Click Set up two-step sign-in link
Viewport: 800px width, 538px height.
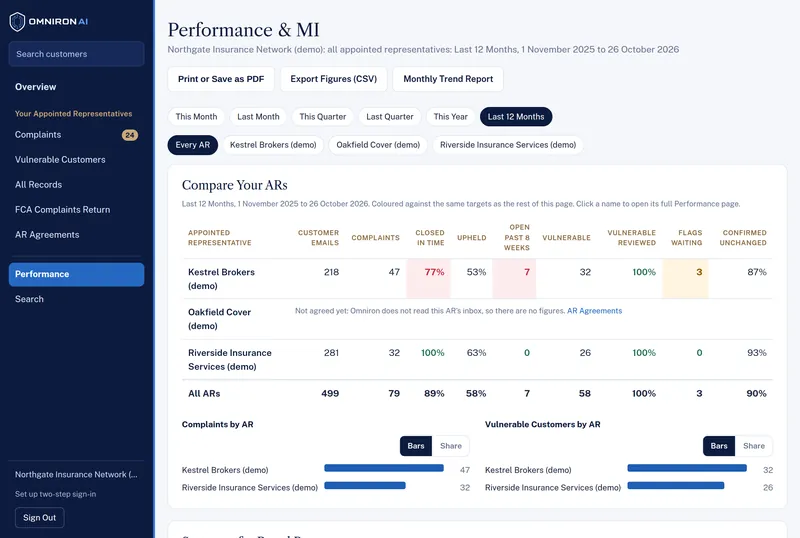(x=55, y=494)
